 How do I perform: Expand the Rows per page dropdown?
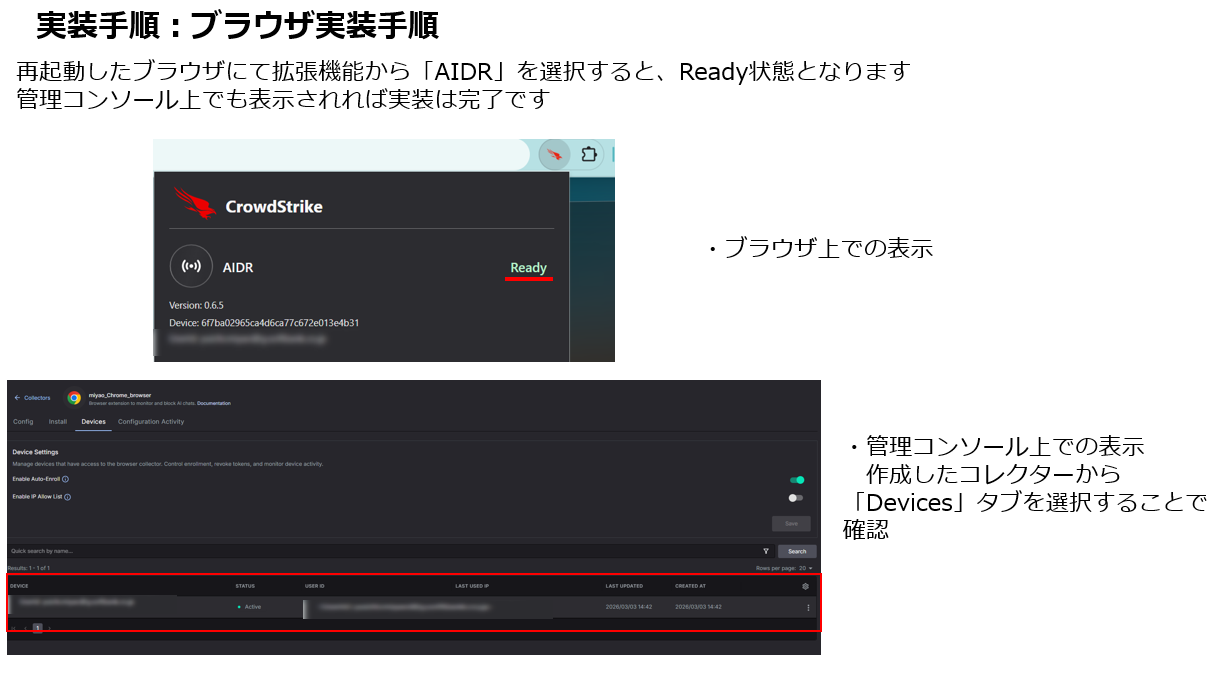click(805, 568)
